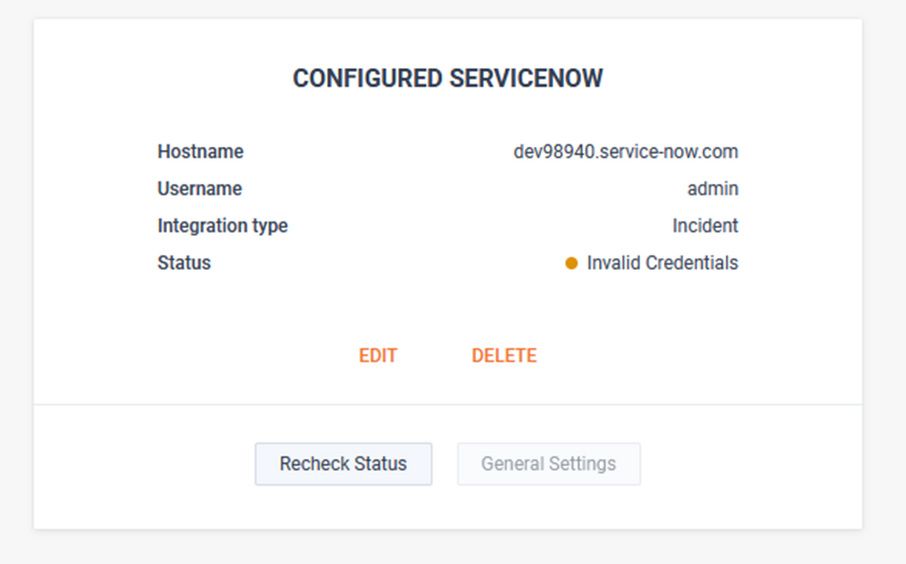Click the DELETE link
This screenshot has width=906, height=564.
click(504, 355)
